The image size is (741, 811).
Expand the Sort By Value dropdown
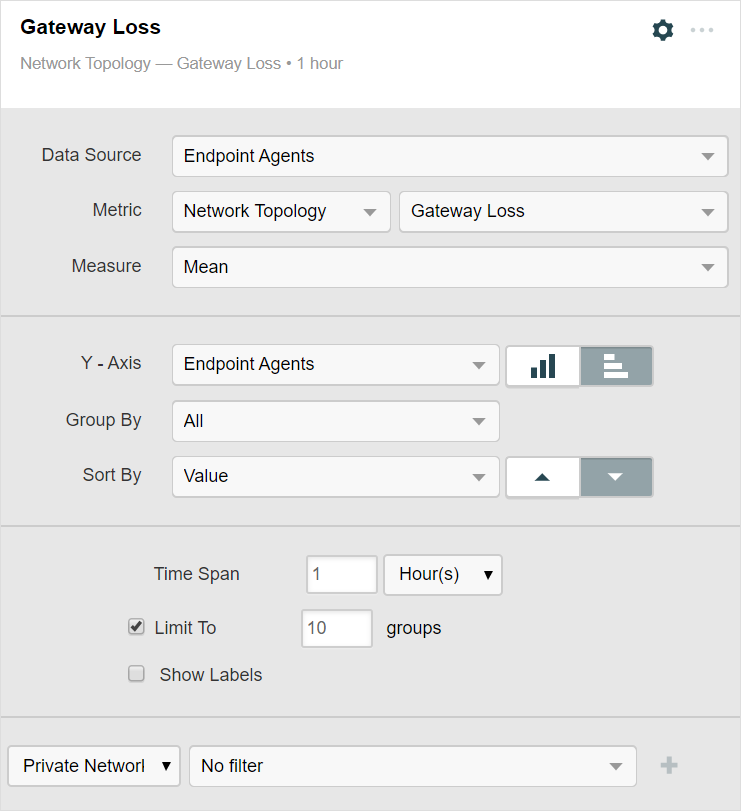(x=335, y=477)
